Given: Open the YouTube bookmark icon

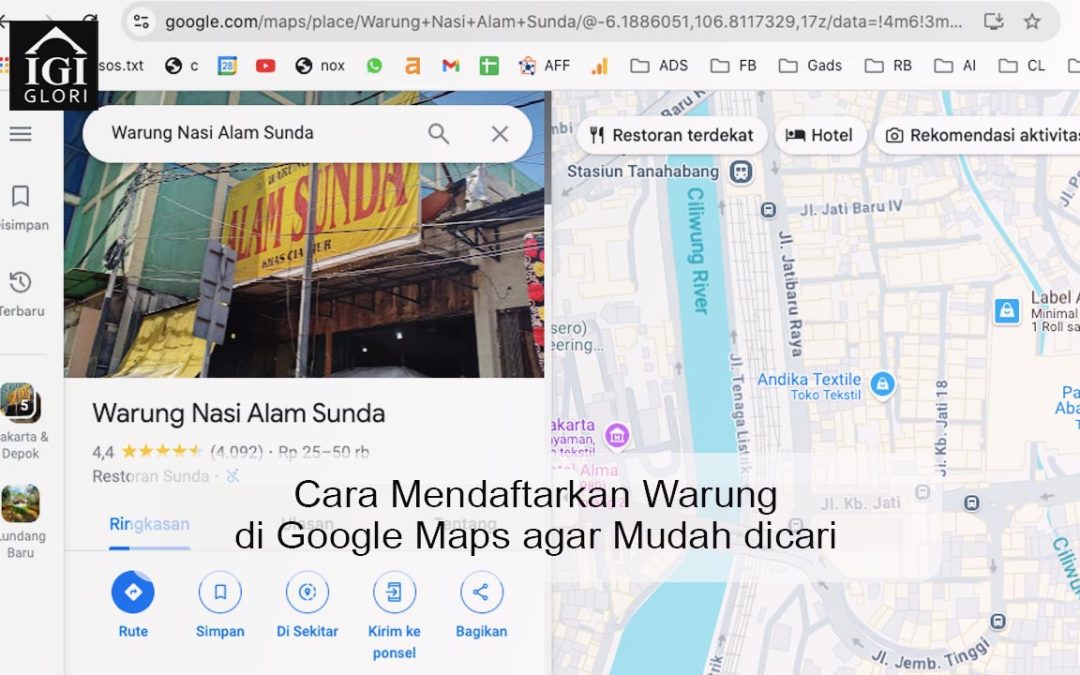Looking at the screenshot, I should (x=265, y=65).
